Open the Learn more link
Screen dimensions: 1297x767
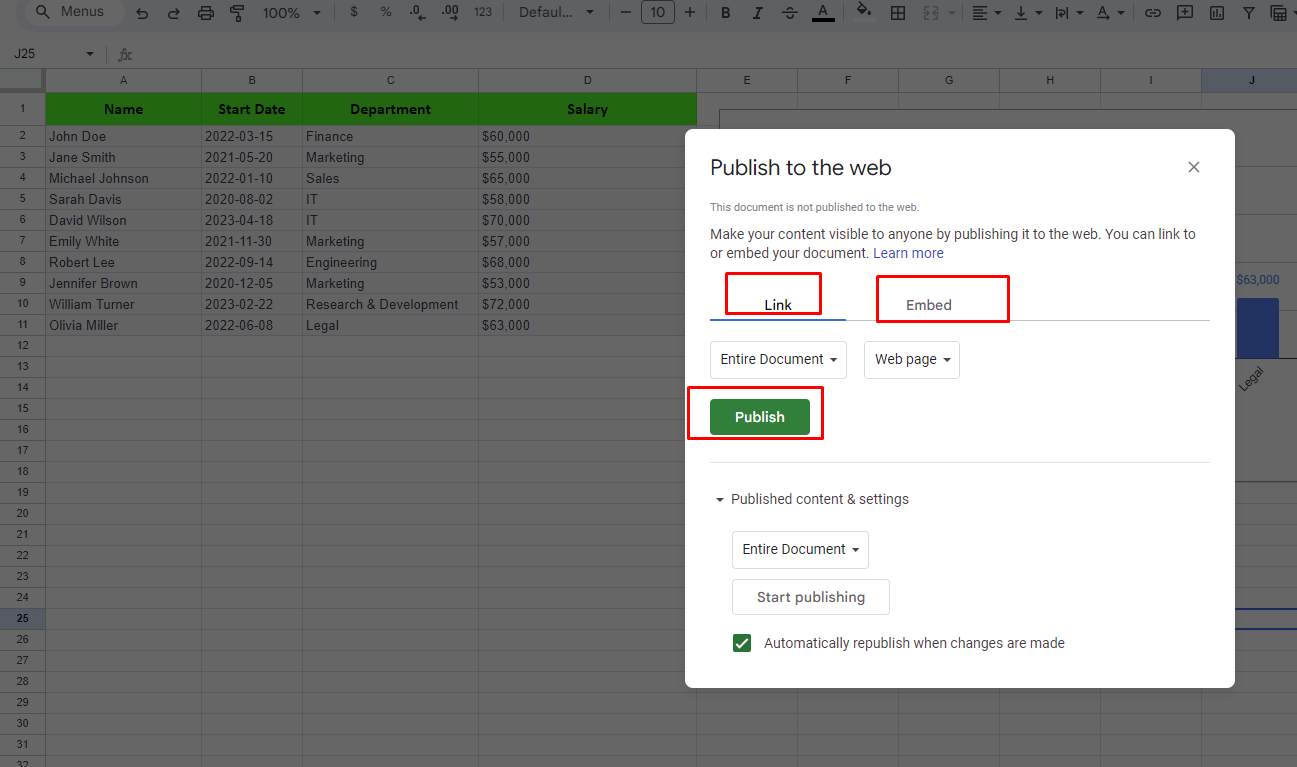click(908, 253)
